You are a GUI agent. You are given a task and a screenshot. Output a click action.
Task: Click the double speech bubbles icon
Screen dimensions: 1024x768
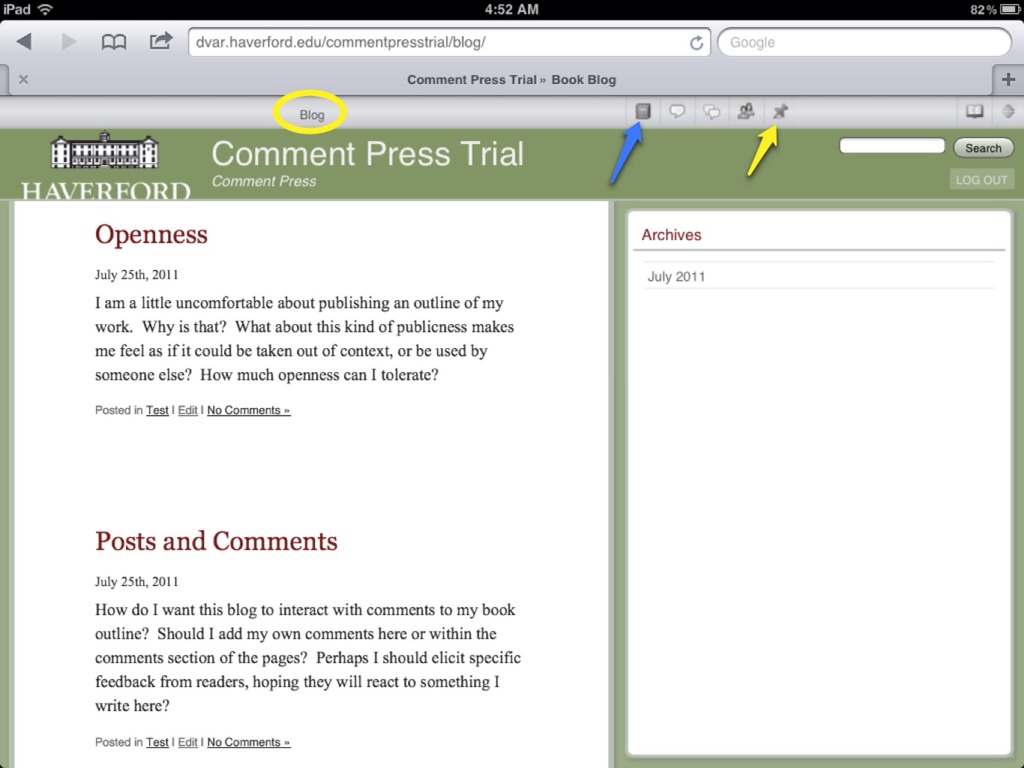click(x=711, y=112)
